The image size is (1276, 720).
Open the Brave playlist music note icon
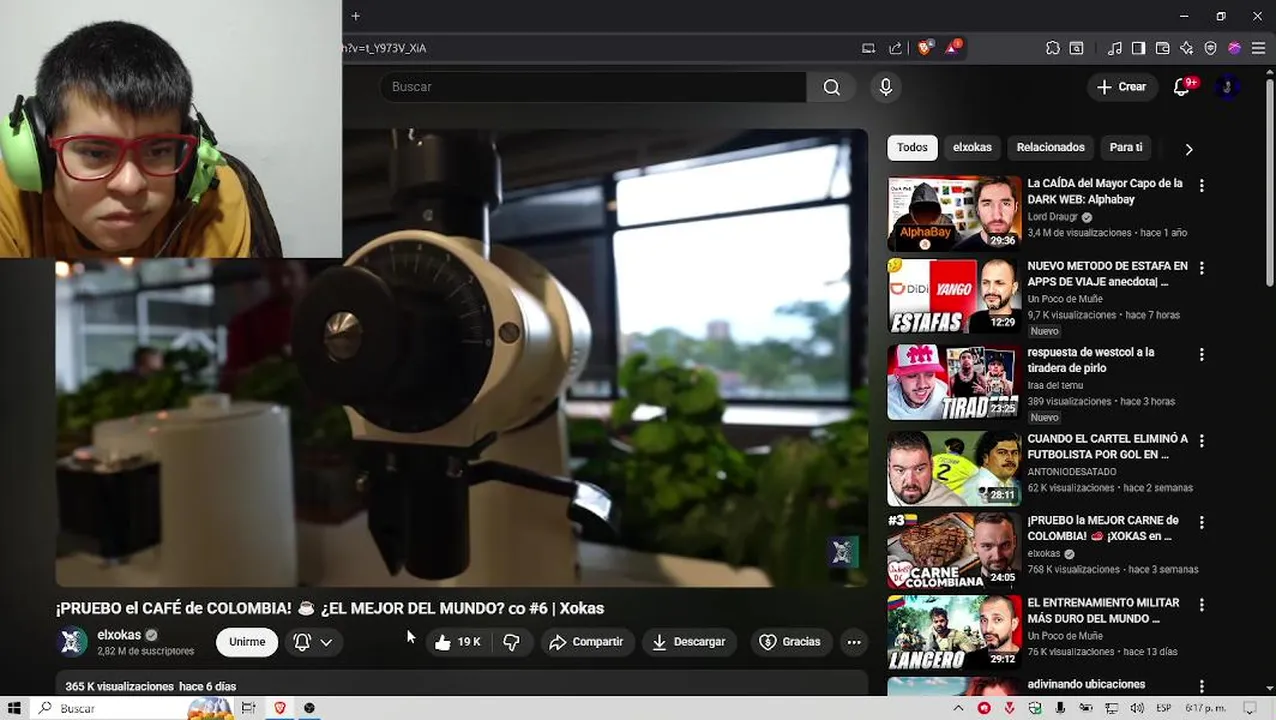click(x=1114, y=48)
